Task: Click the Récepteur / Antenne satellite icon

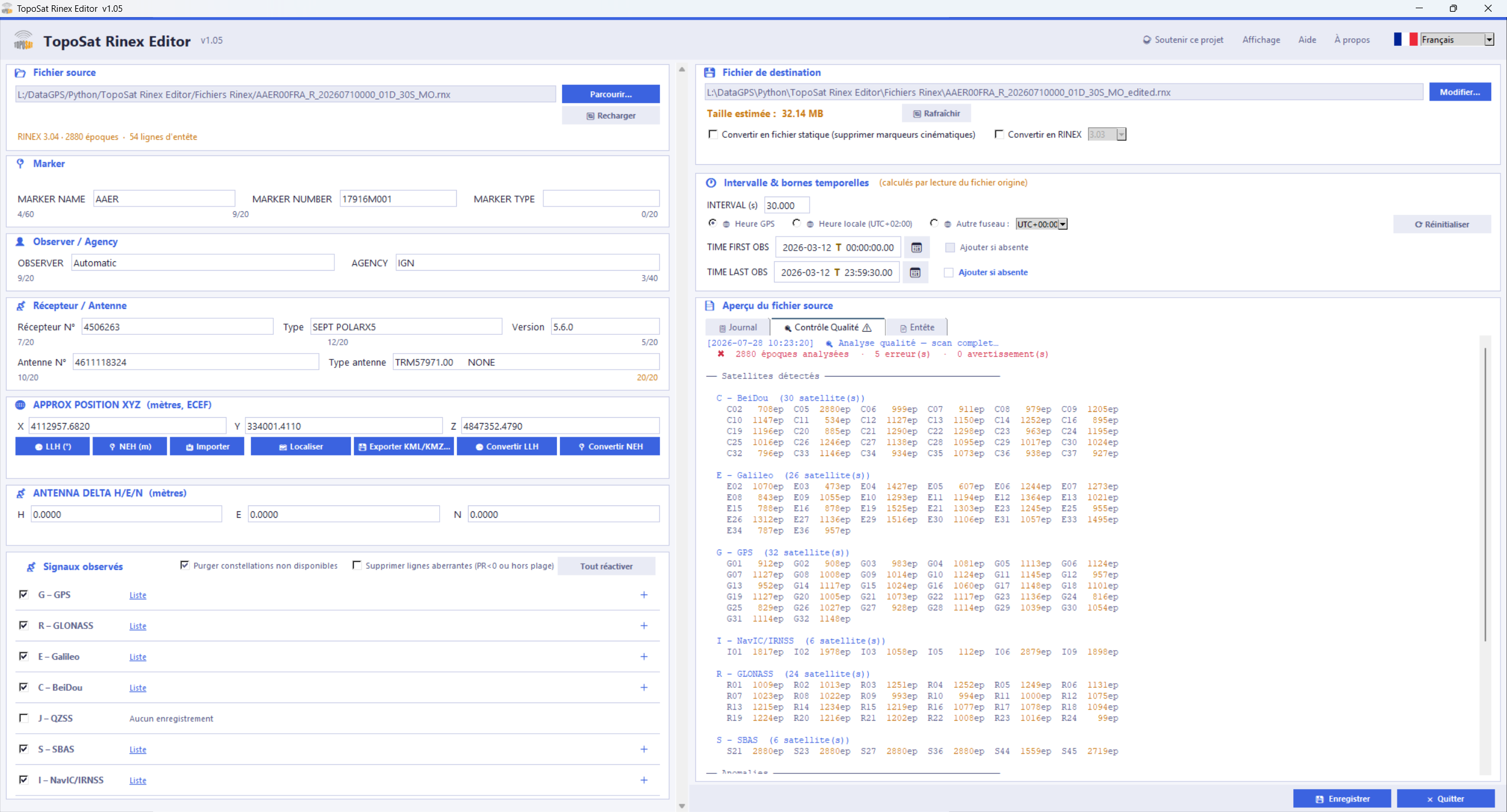Action: pyautogui.click(x=21, y=306)
